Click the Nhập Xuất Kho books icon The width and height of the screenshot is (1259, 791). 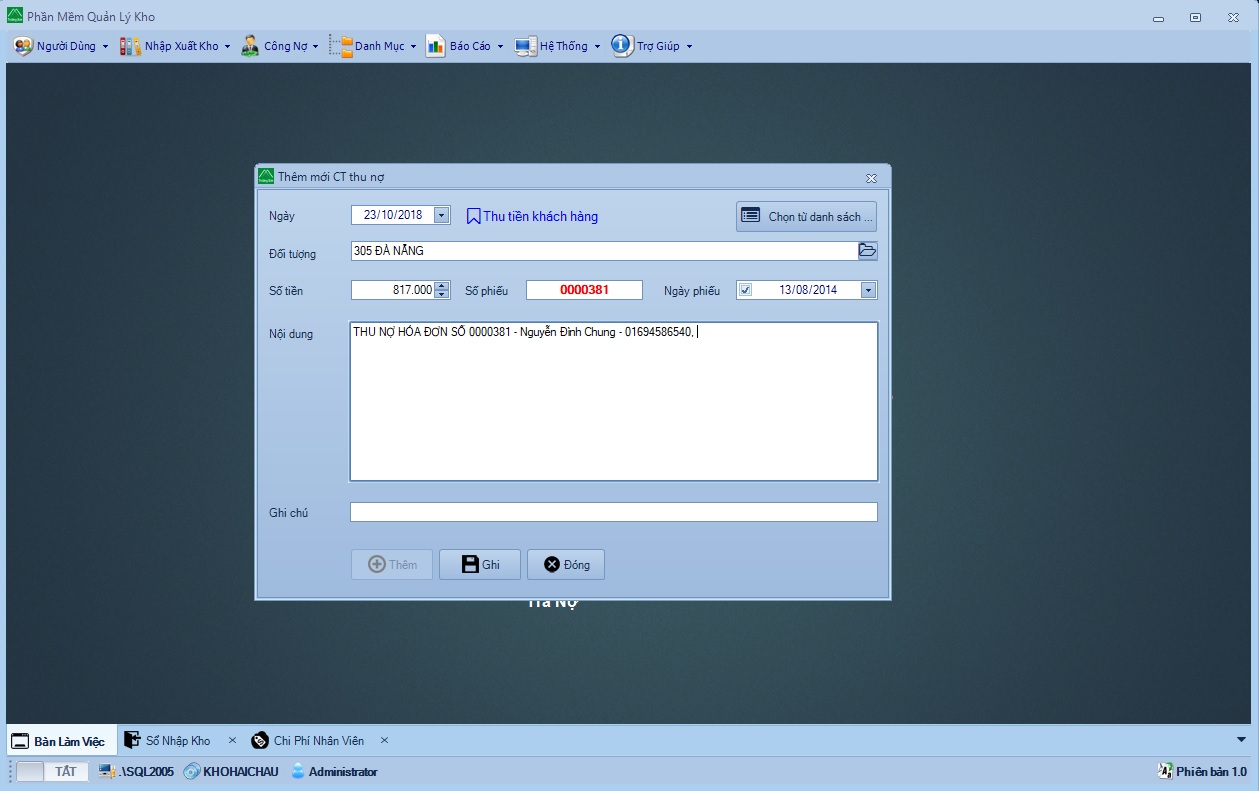[130, 46]
